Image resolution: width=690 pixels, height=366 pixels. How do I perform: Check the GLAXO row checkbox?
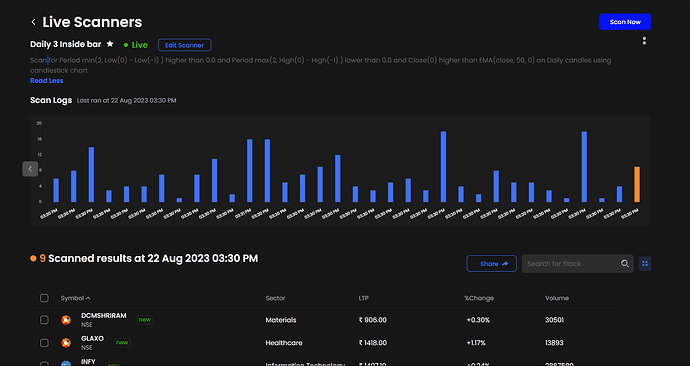click(44, 343)
